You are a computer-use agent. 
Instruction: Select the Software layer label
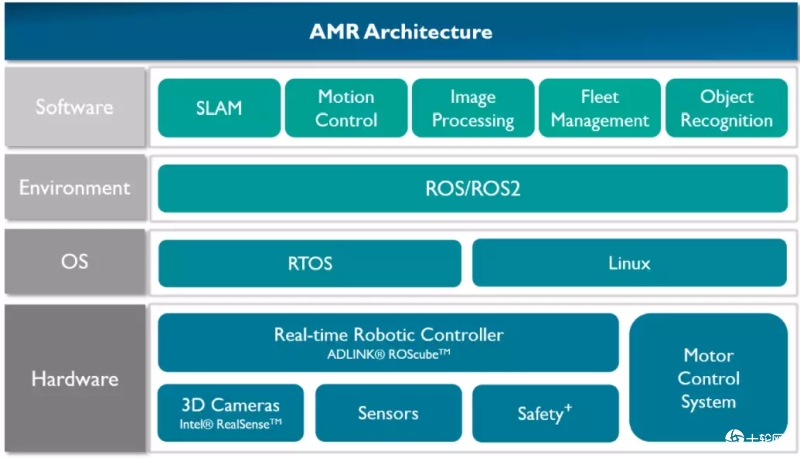[x=75, y=107]
